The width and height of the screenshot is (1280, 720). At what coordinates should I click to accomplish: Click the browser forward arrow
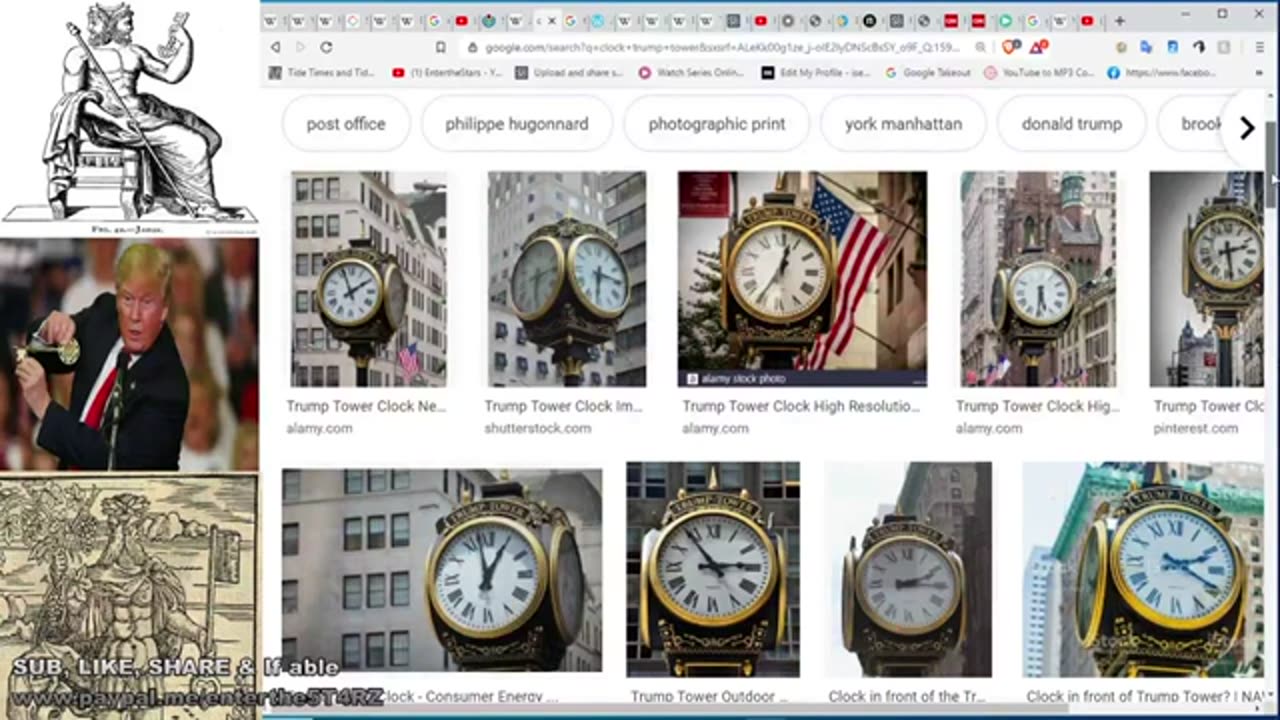click(300, 47)
